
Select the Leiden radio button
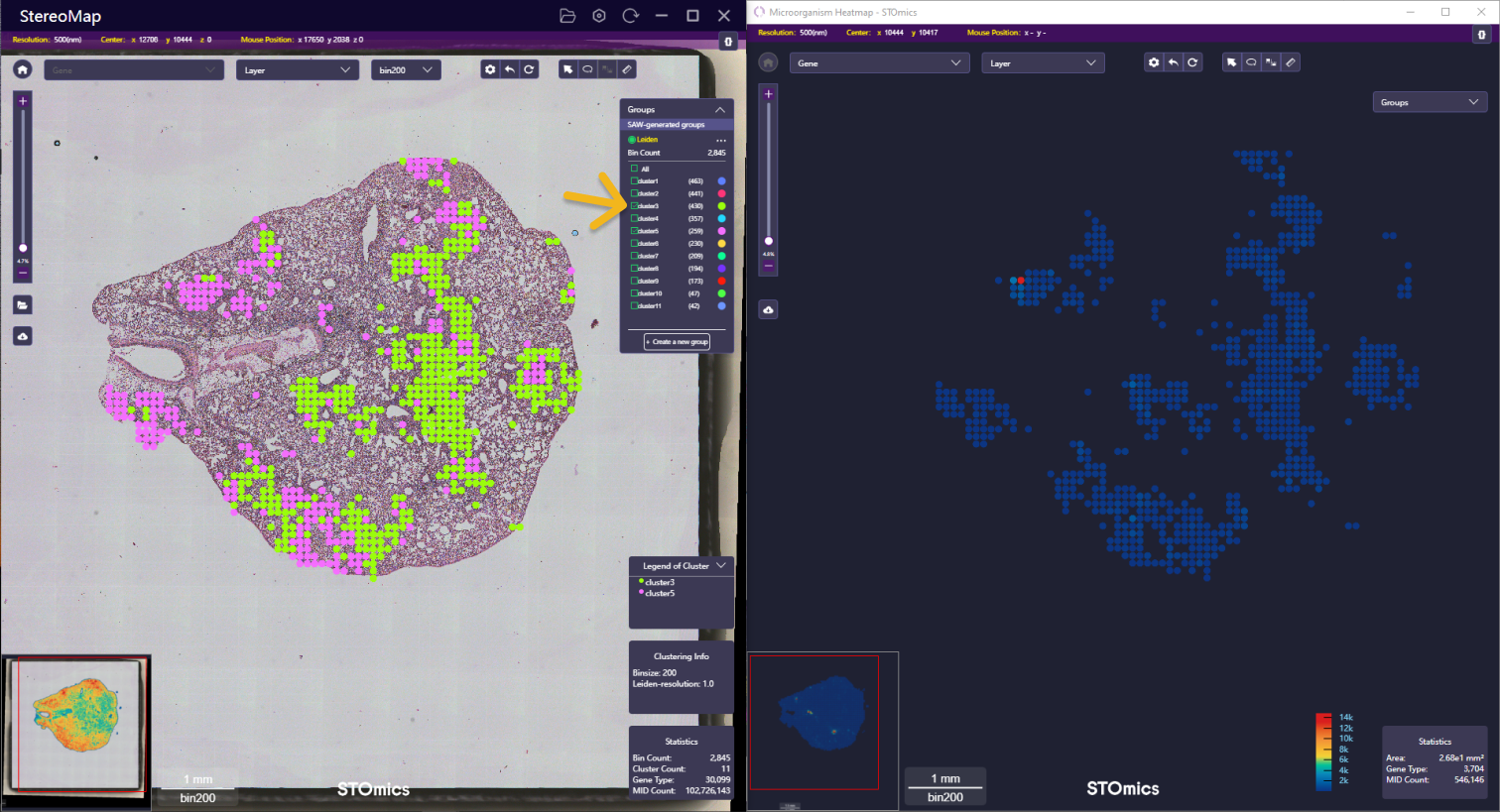point(632,140)
